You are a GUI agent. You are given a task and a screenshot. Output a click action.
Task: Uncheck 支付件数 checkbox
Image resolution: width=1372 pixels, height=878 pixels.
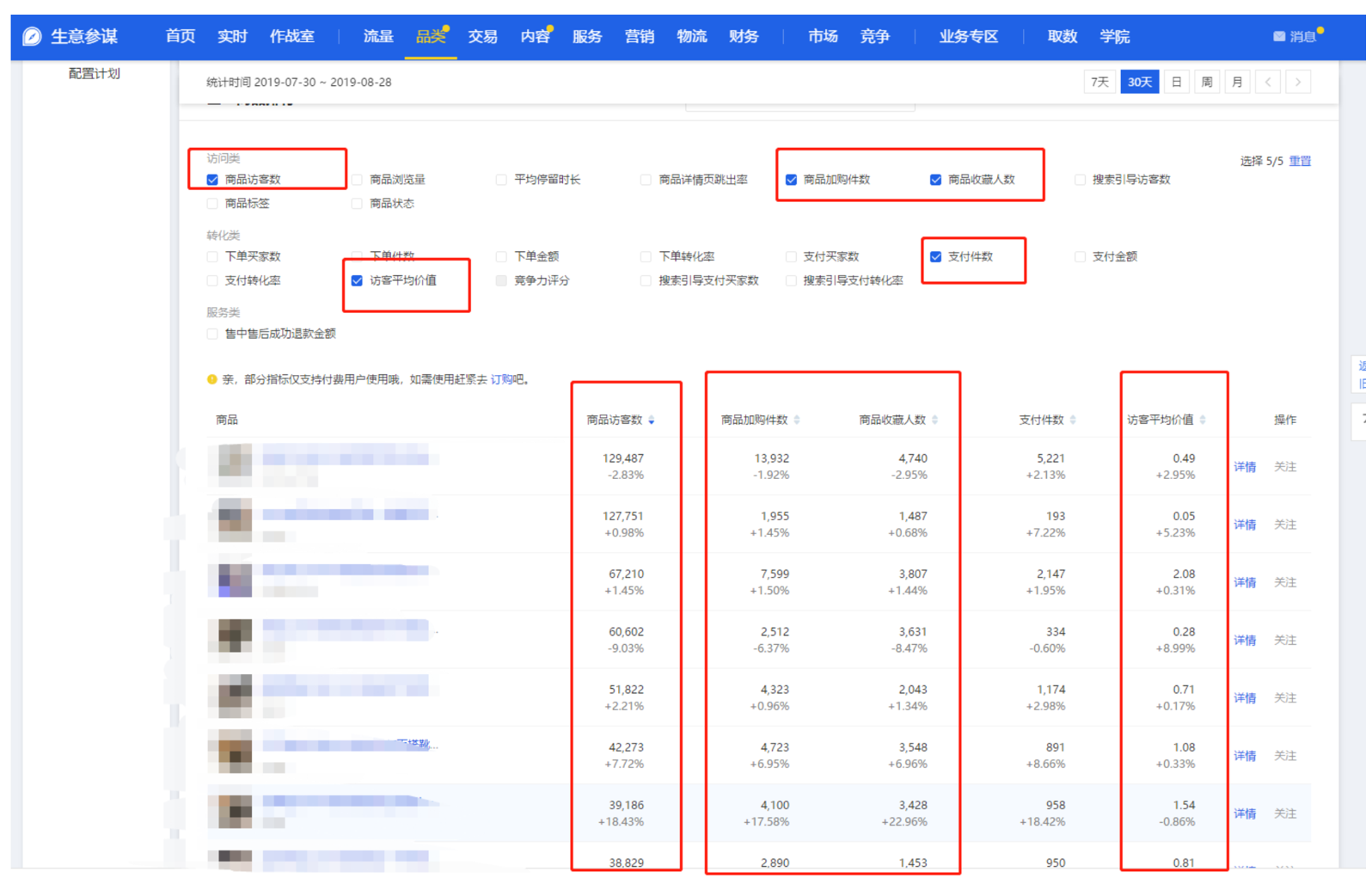pos(935,257)
